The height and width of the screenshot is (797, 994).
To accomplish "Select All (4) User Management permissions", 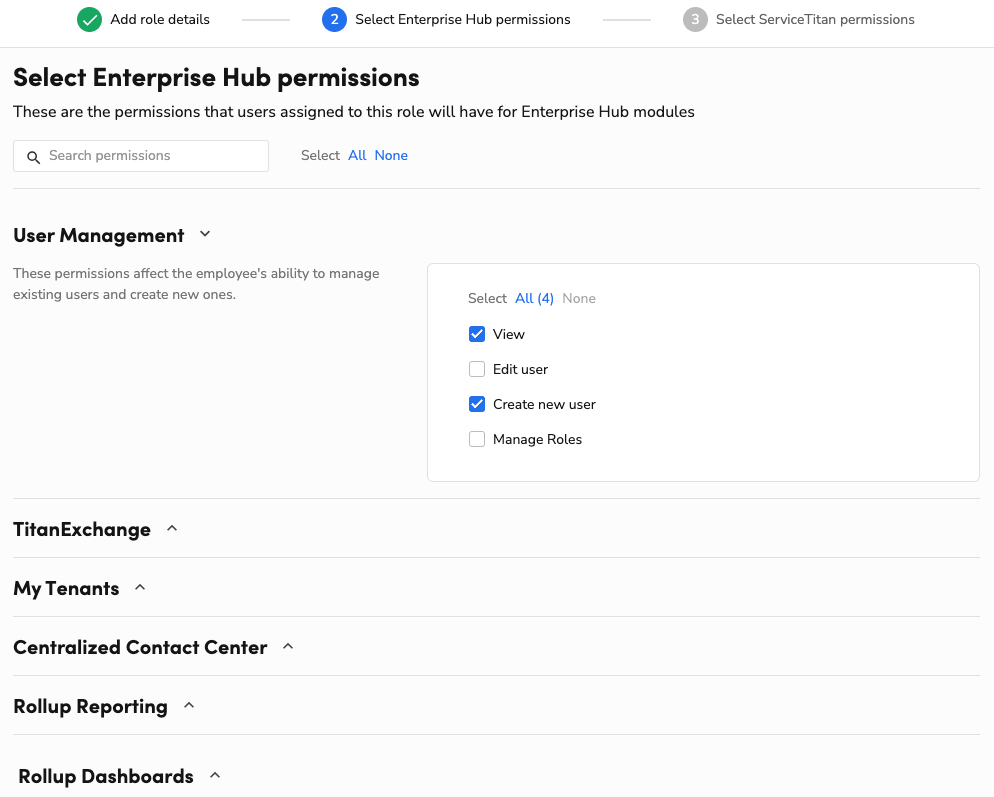I will coord(534,298).
